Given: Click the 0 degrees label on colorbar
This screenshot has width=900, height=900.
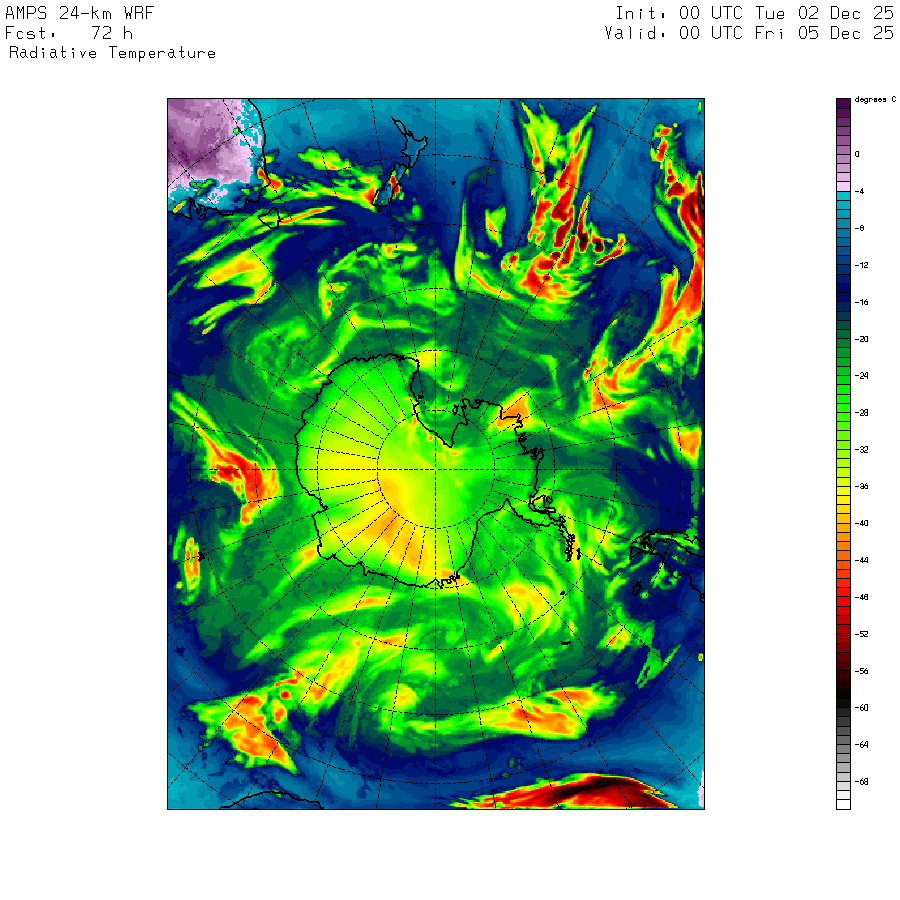Looking at the screenshot, I should (x=857, y=154).
